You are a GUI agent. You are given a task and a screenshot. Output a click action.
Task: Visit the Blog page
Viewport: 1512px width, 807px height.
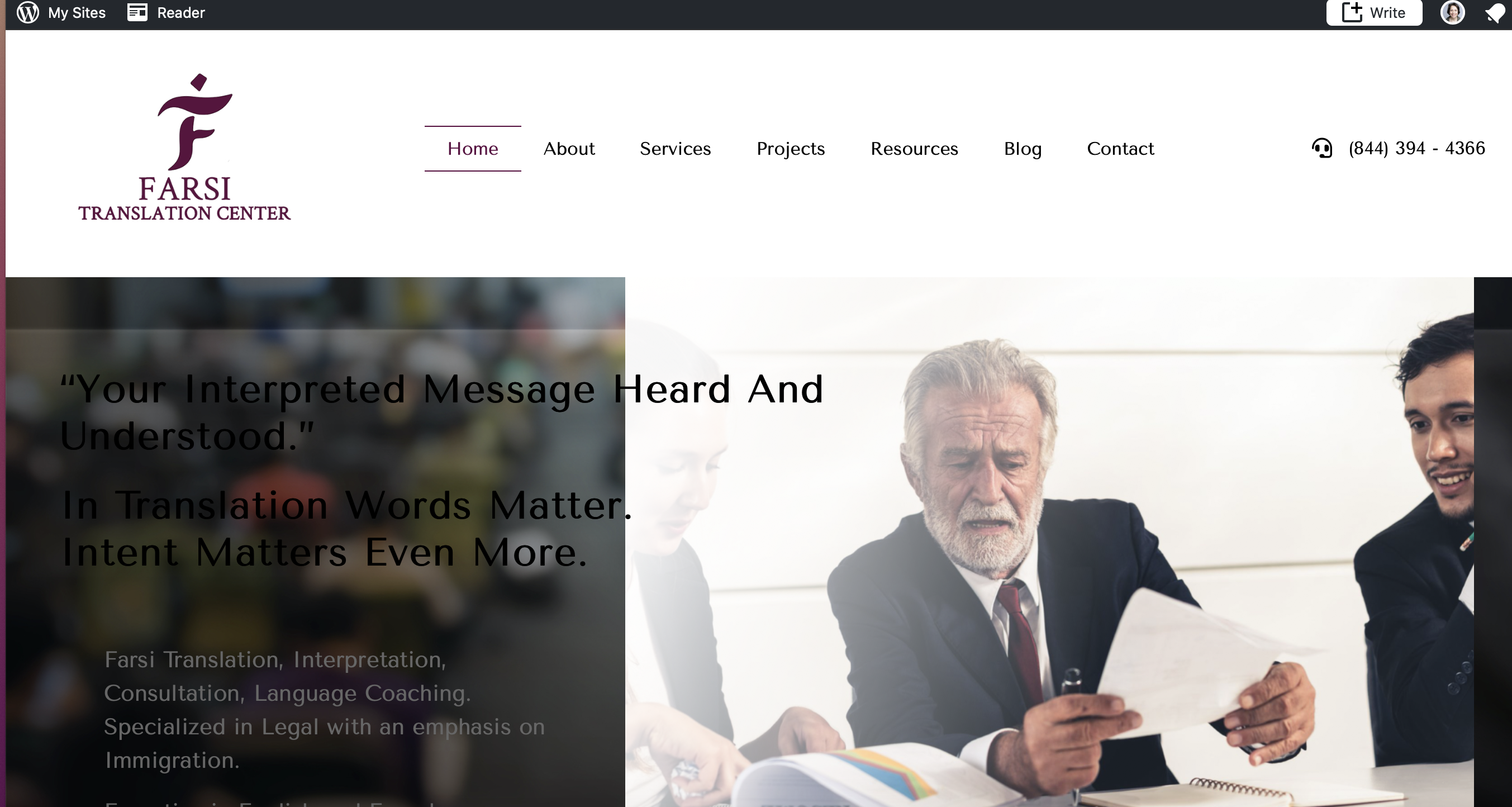(x=1023, y=149)
